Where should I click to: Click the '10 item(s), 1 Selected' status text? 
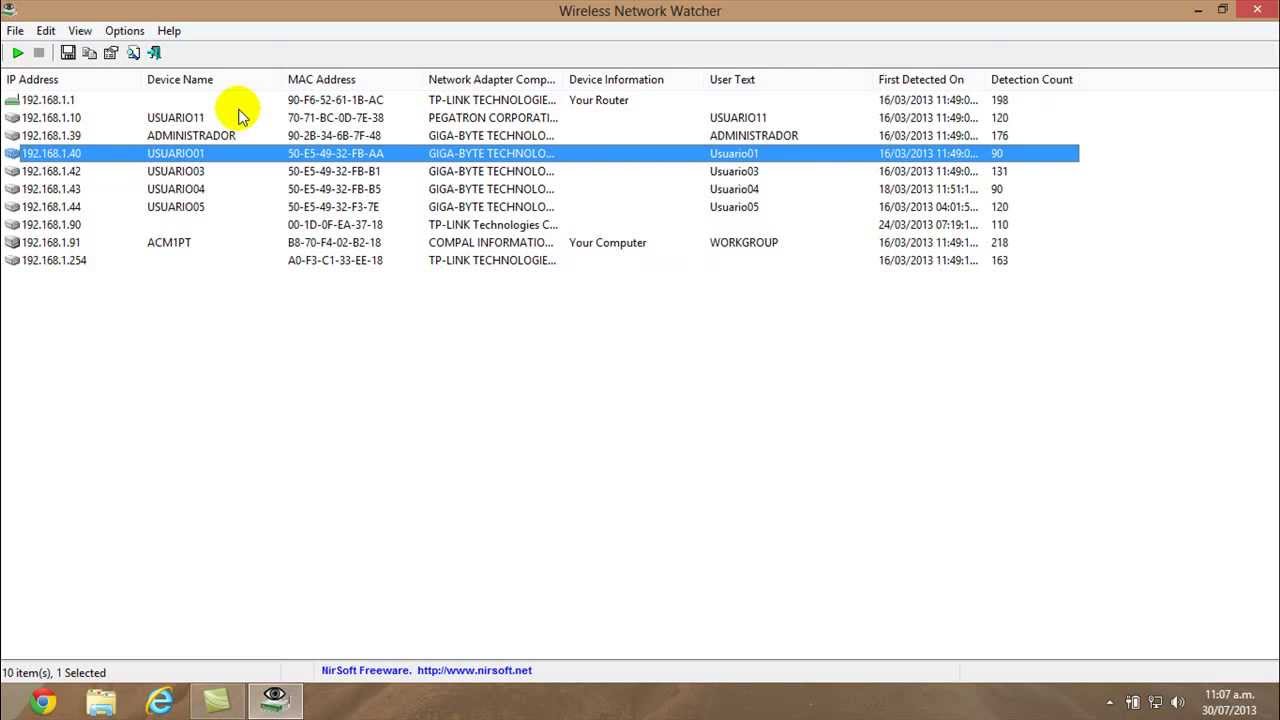pos(54,673)
